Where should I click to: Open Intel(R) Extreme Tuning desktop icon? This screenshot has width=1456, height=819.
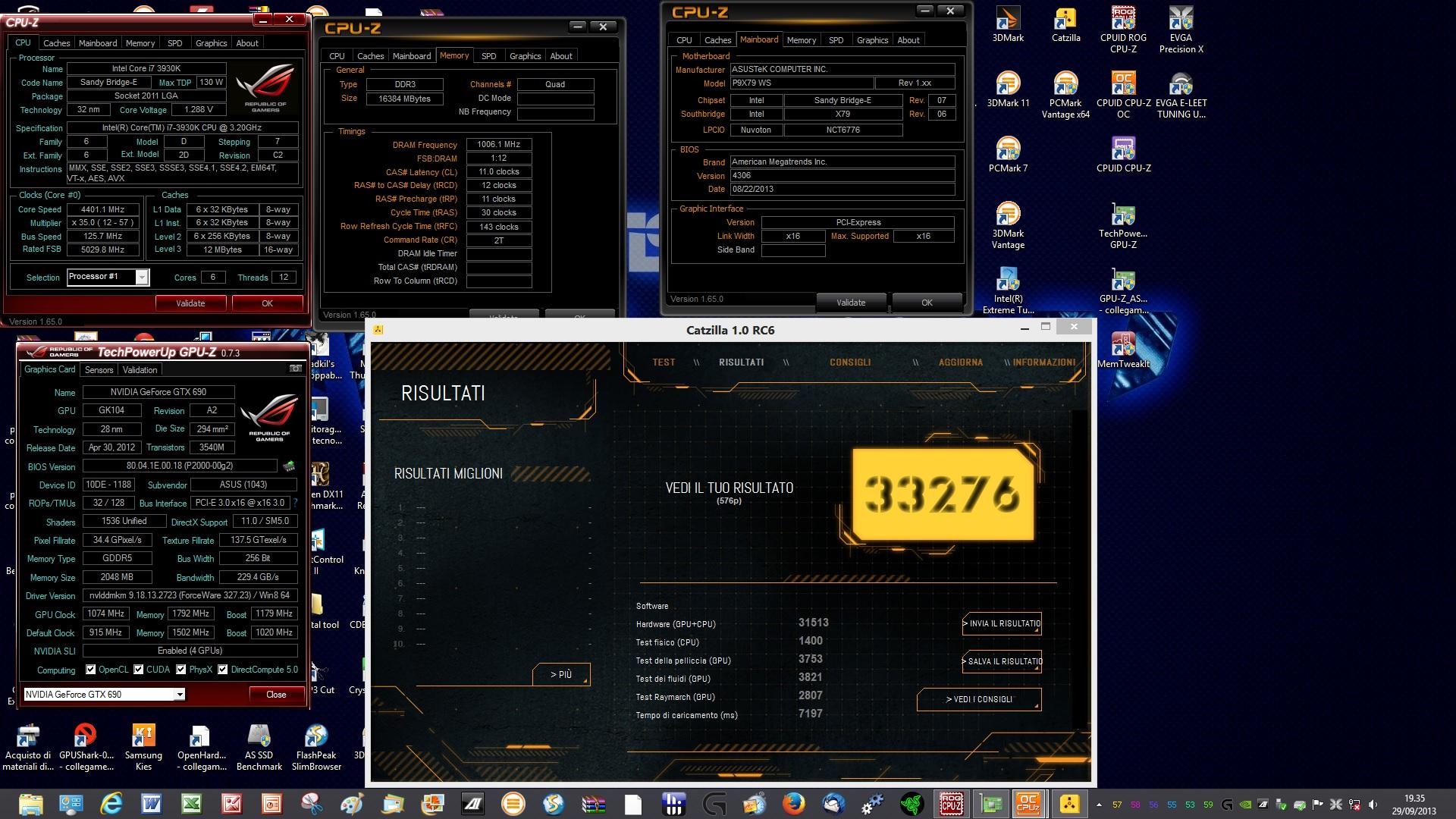(x=1008, y=291)
